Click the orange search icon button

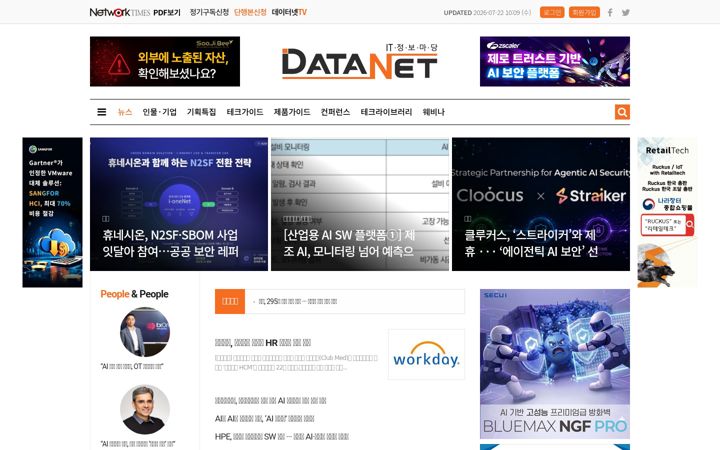(x=622, y=112)
